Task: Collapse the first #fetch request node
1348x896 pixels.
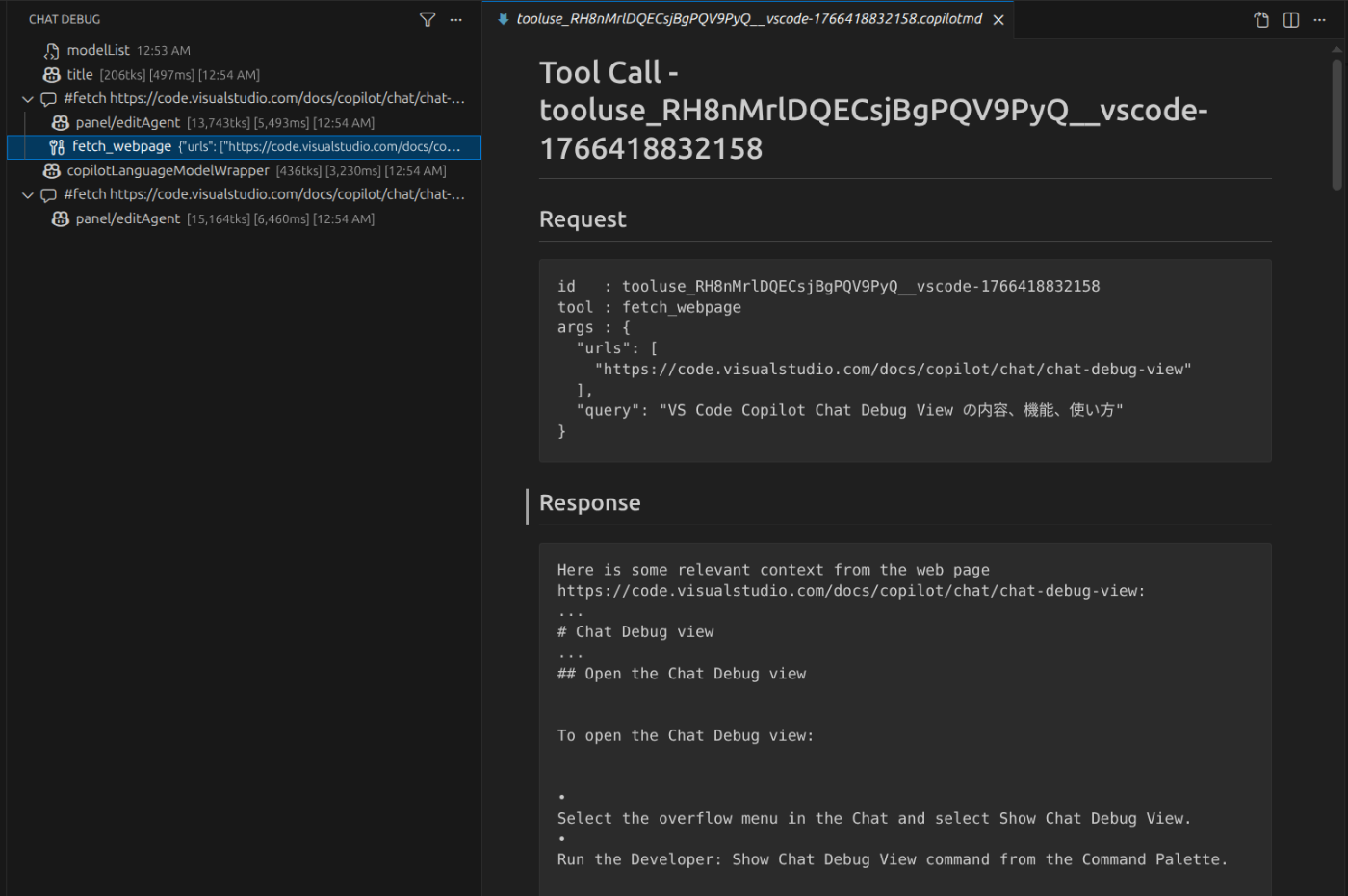Action: (x=28, y=99)
